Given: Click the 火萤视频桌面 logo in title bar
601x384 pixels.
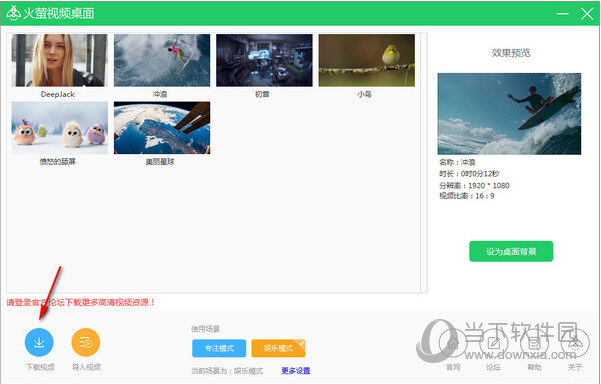Looking at the screenshot, I should click(14, 13).
